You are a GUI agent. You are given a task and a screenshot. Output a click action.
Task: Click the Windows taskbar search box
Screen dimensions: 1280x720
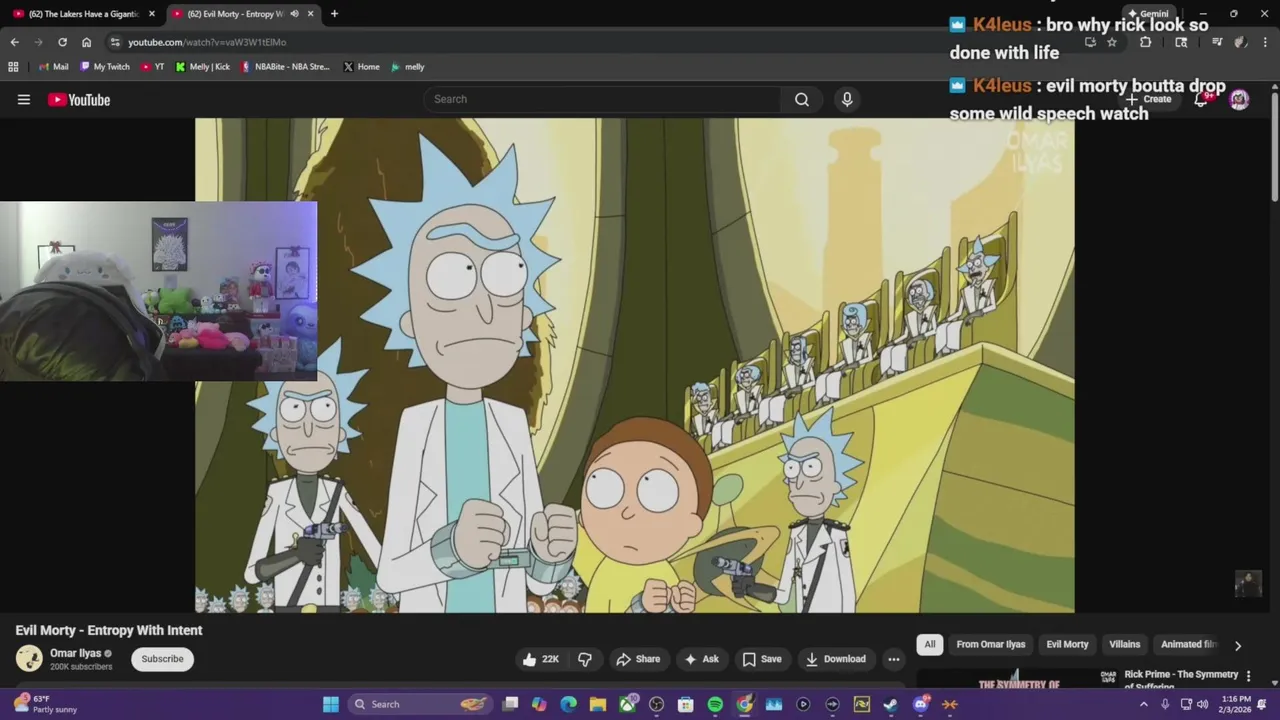click(x=420, y=704)
